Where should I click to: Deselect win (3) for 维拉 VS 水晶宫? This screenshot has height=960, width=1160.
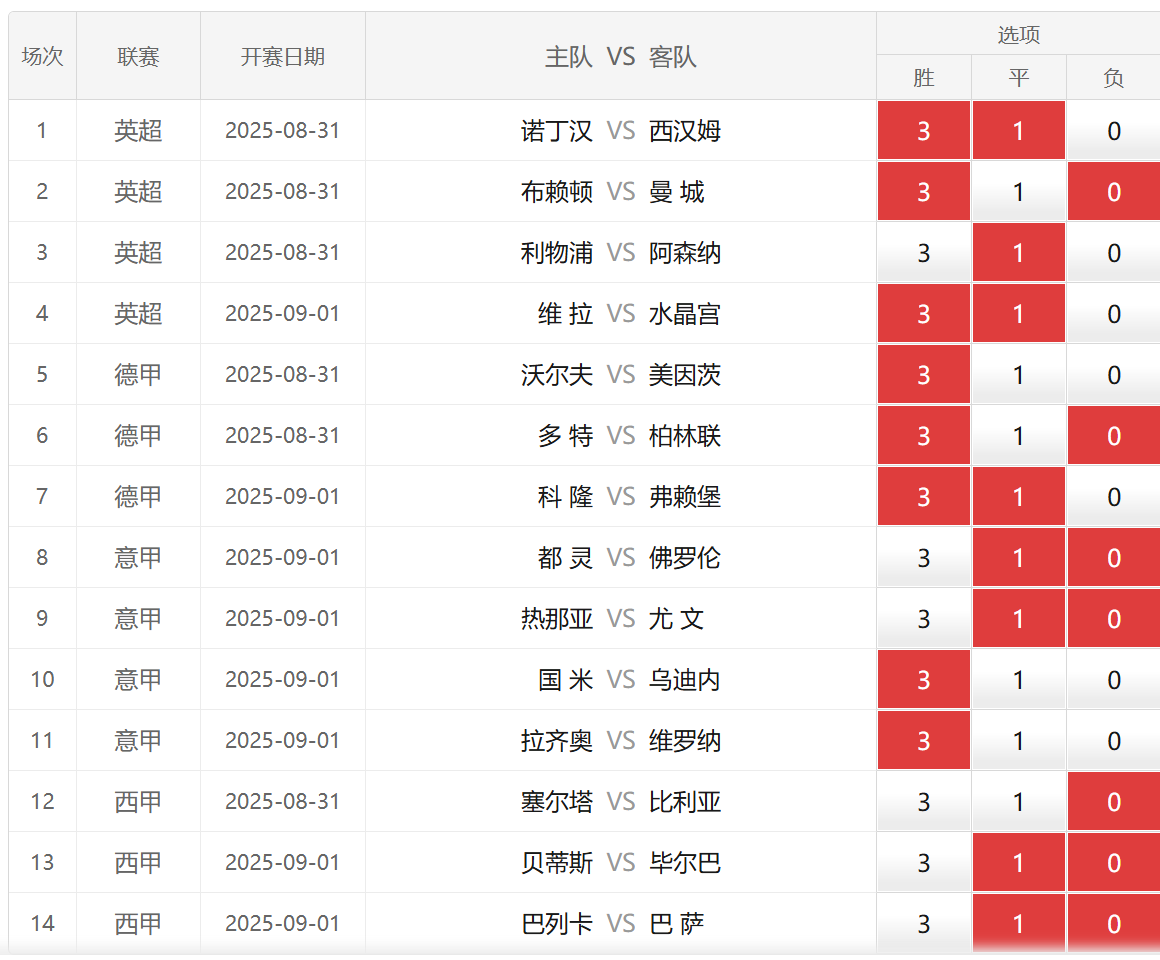tap(923, 314)
